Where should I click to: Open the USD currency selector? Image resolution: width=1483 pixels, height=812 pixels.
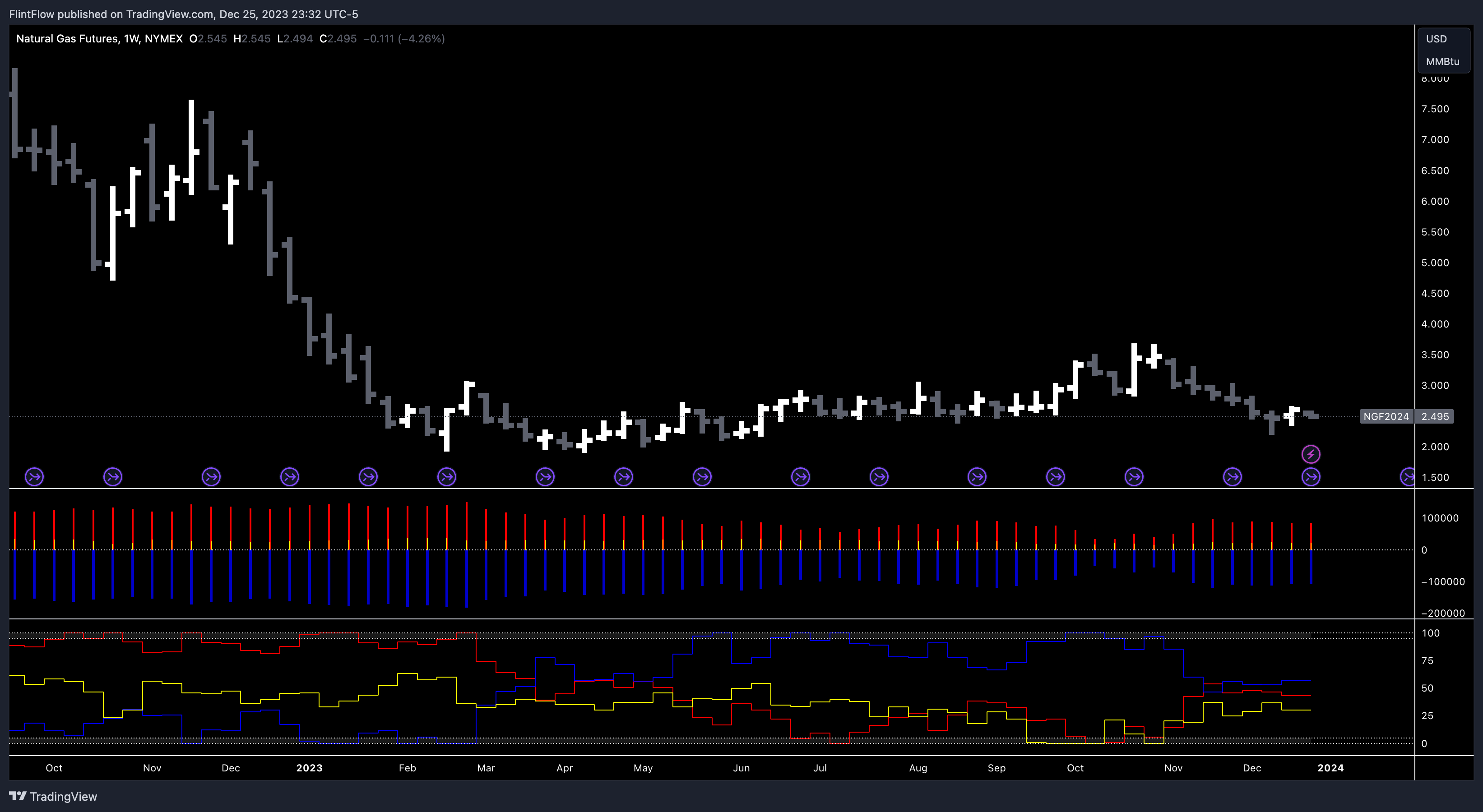point(1436,38)
